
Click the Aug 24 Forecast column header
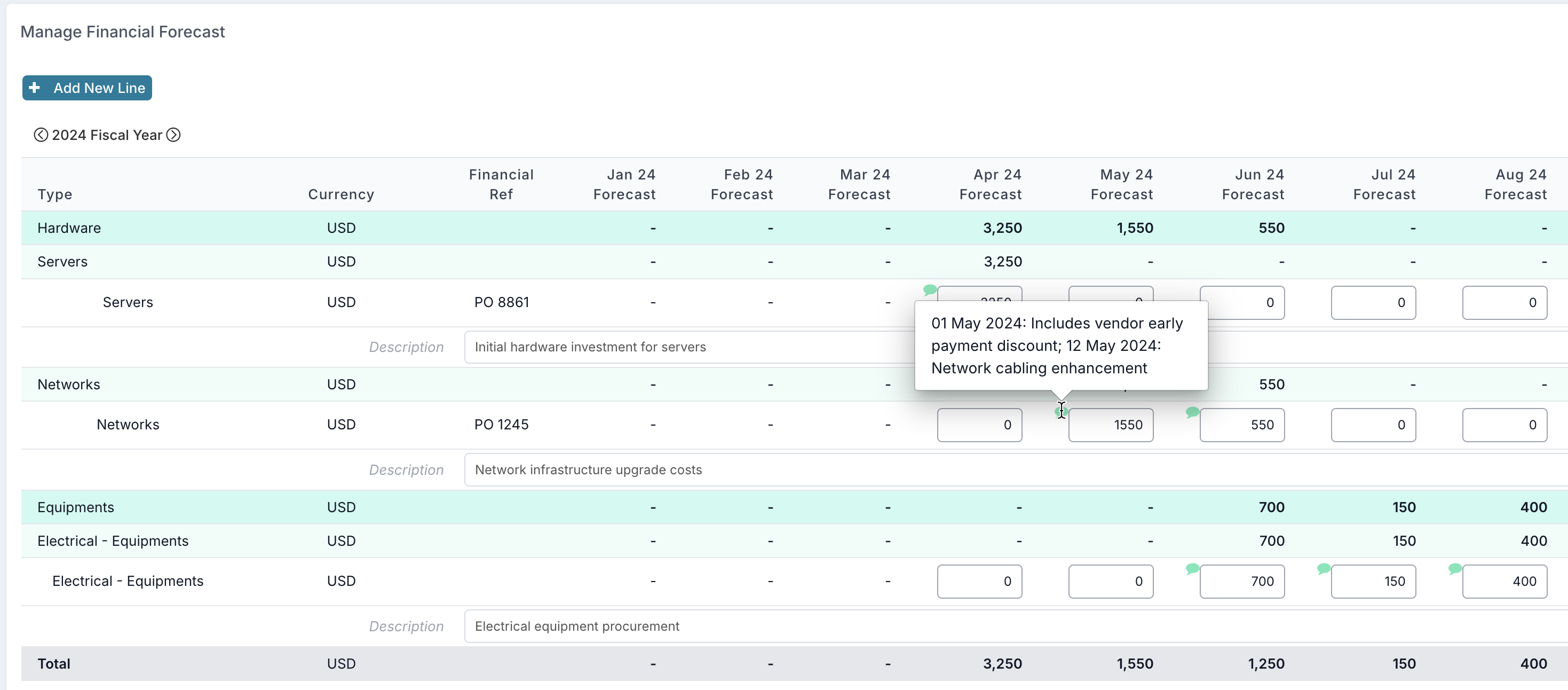click(1516, 185)
